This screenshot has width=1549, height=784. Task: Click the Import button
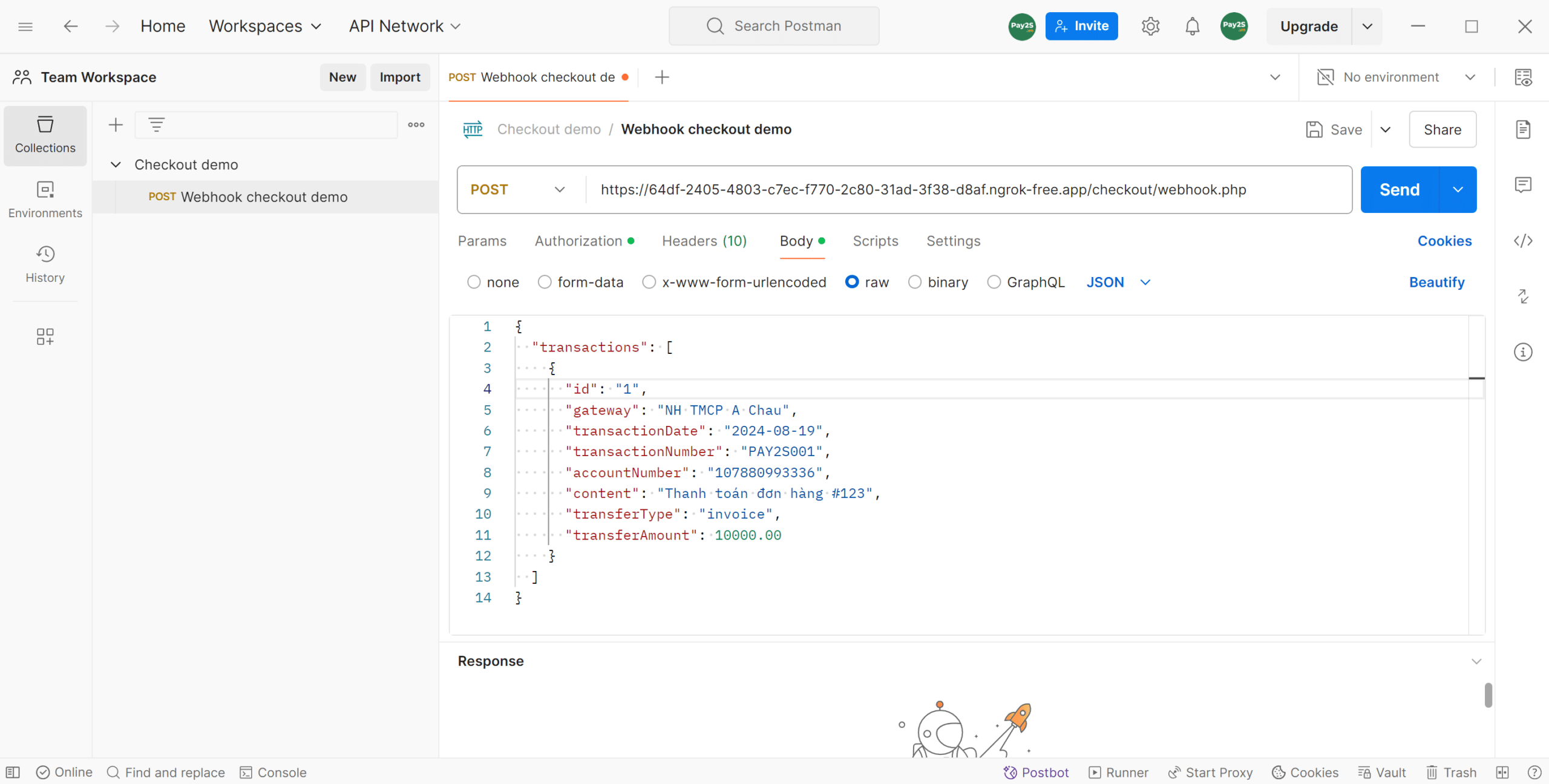pos(400,77)
